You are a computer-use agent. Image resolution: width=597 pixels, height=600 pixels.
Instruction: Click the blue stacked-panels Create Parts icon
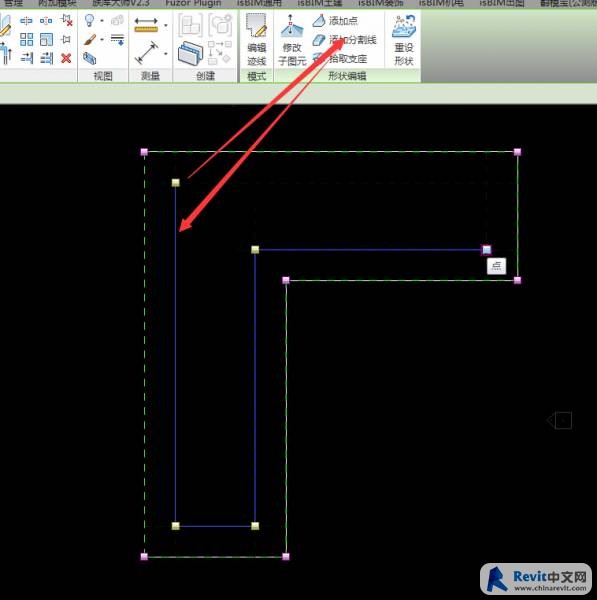pos(190,53)
